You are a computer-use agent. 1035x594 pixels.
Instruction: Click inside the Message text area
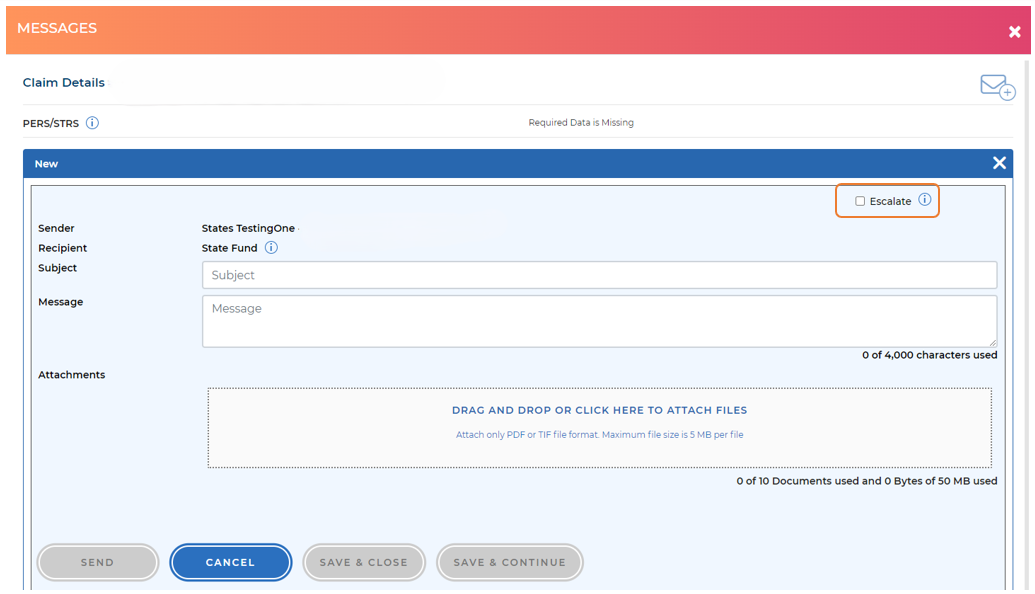(599, 321)
